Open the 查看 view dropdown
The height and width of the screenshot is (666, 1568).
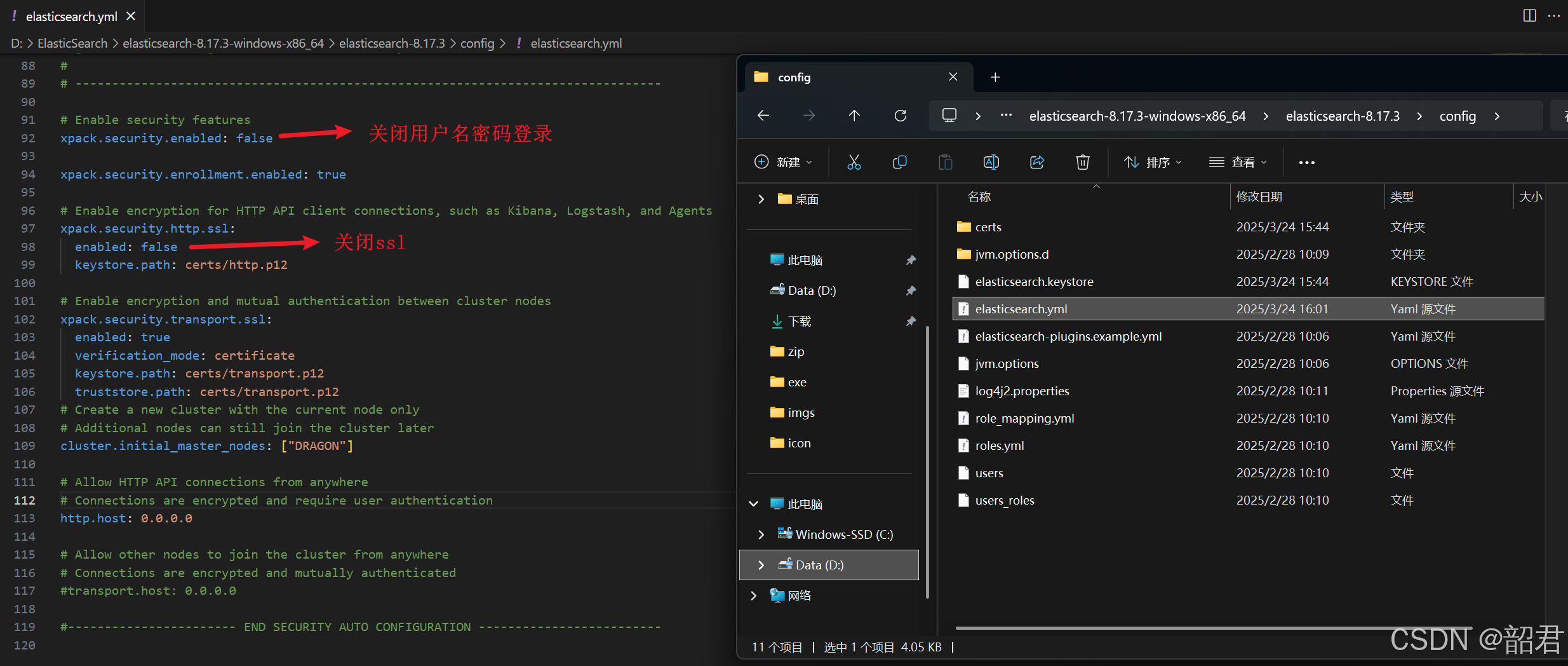click(1238, 162)
